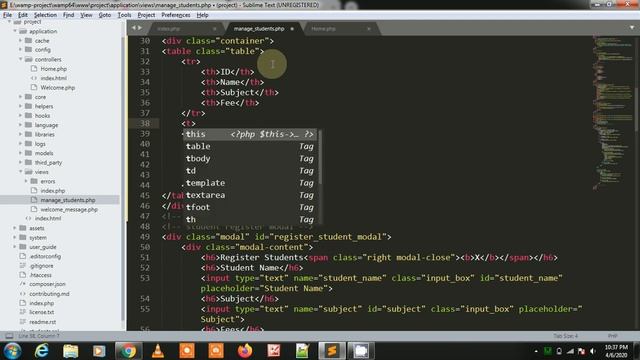The width and height of the screenshot is (640, 360).
Task: Click the icon beside .gitignore
Action: 22,266
